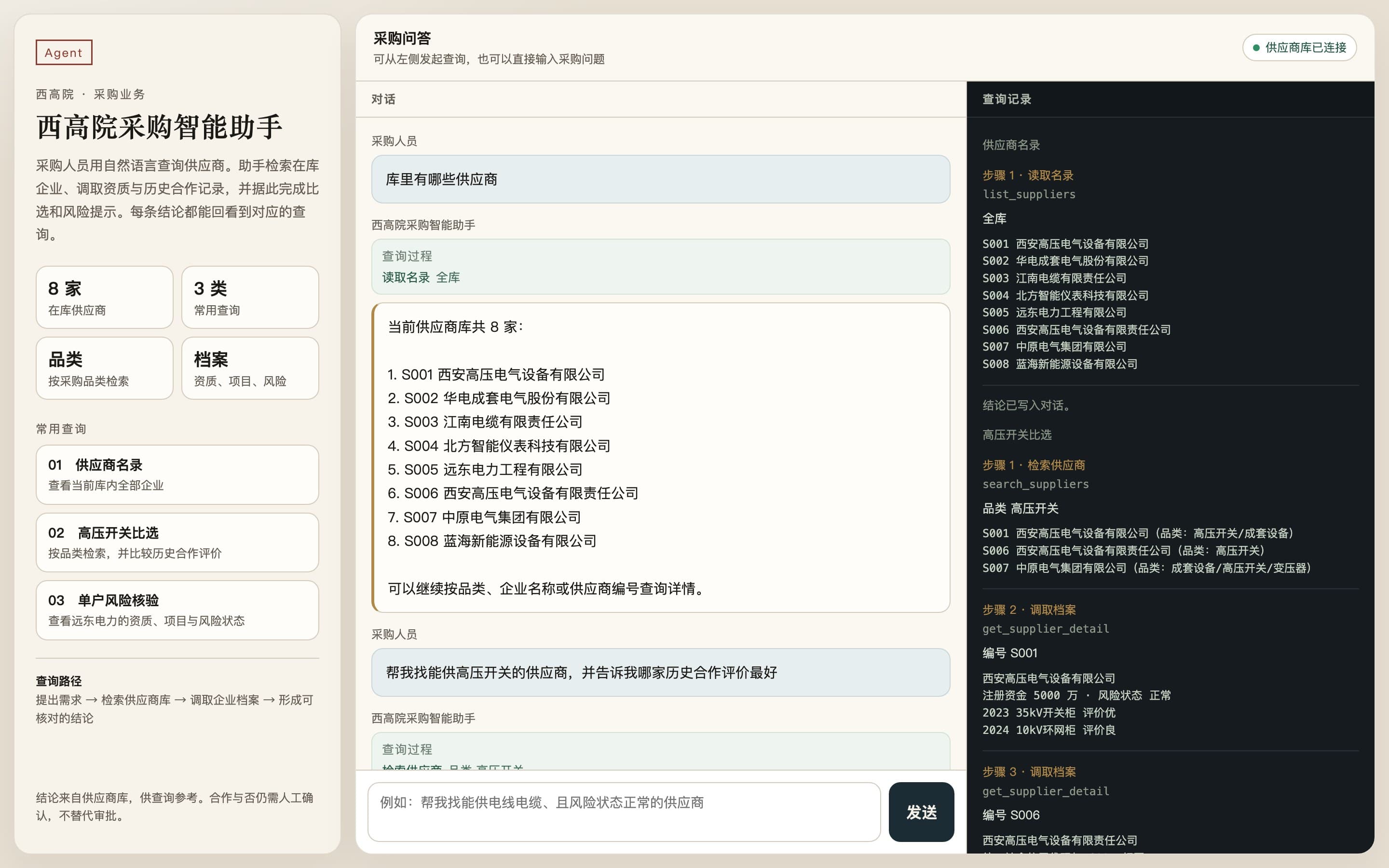The width and height of the screenshot is (1389, 868).
Task: Click the 8 家 在库供应商 stat card
Action: 105,298
